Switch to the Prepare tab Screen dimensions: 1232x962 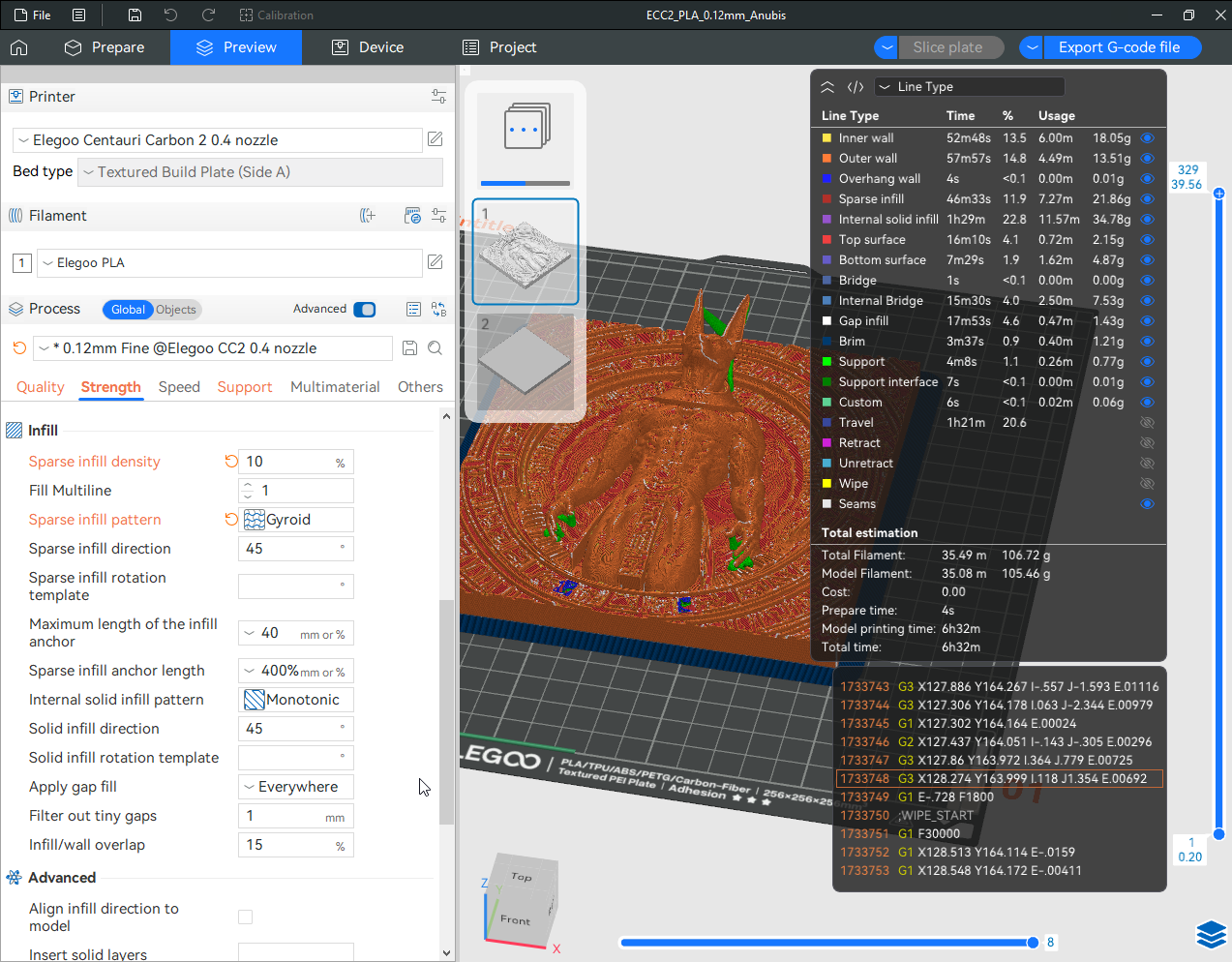(x=105, y=47)
